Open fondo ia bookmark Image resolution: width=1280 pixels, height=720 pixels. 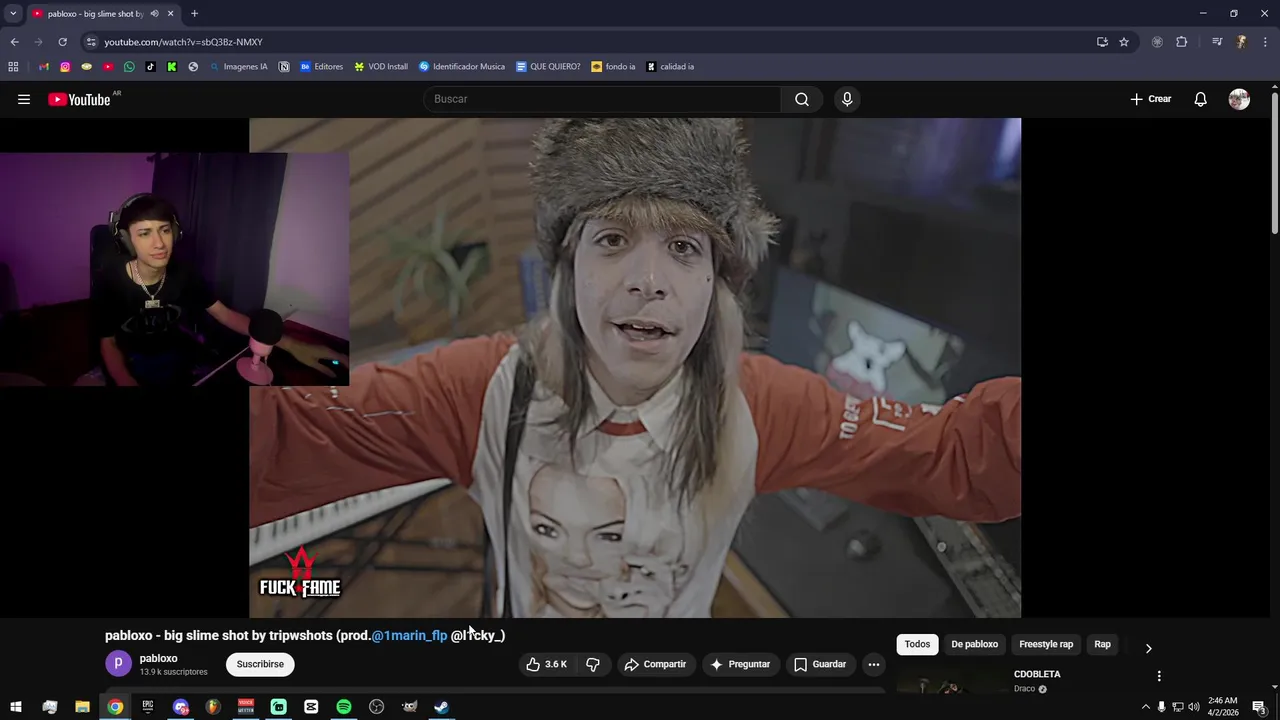[613, 67]
